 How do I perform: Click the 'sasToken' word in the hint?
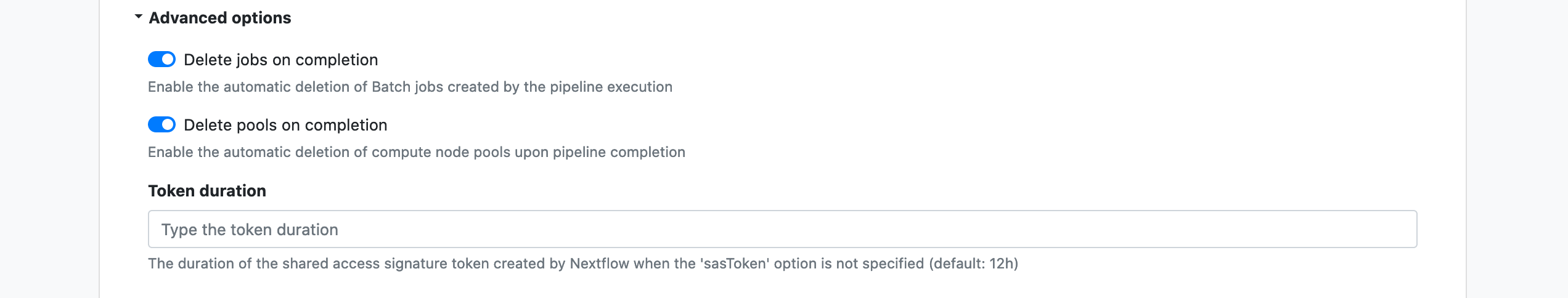[735, 264]
